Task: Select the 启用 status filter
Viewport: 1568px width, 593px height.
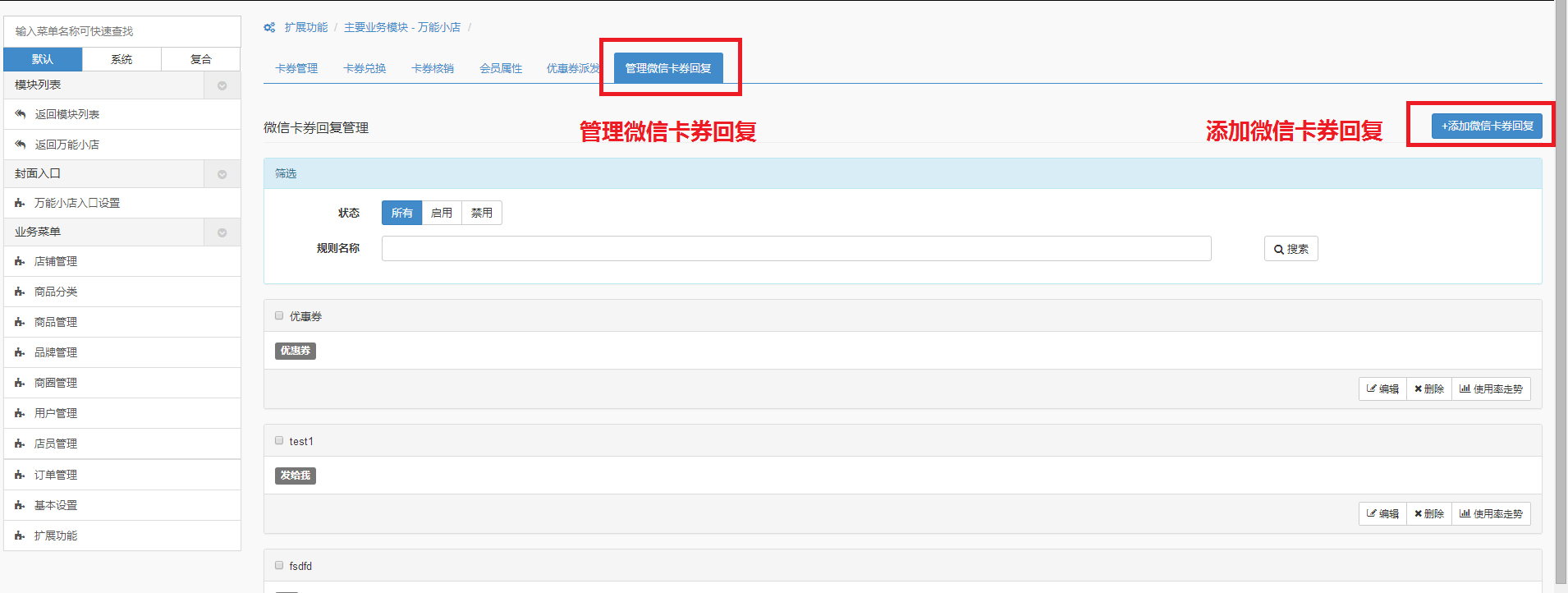Action: pos(442,213)
